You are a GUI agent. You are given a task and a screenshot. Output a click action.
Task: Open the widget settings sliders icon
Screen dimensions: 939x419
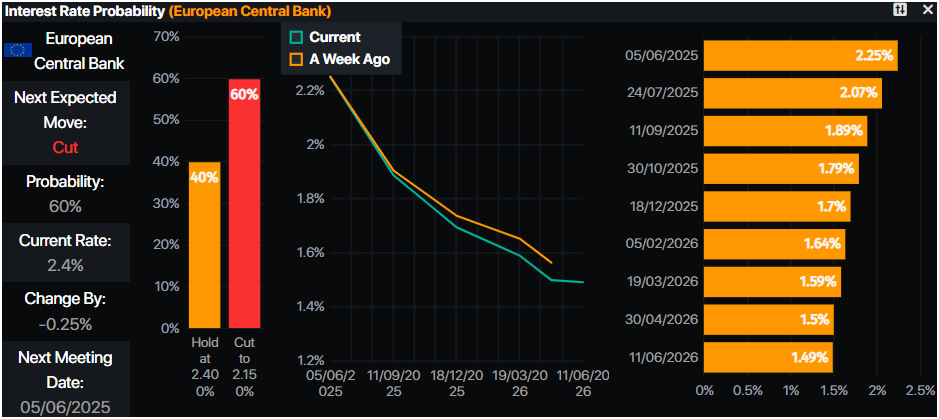[x=900, y=10]
